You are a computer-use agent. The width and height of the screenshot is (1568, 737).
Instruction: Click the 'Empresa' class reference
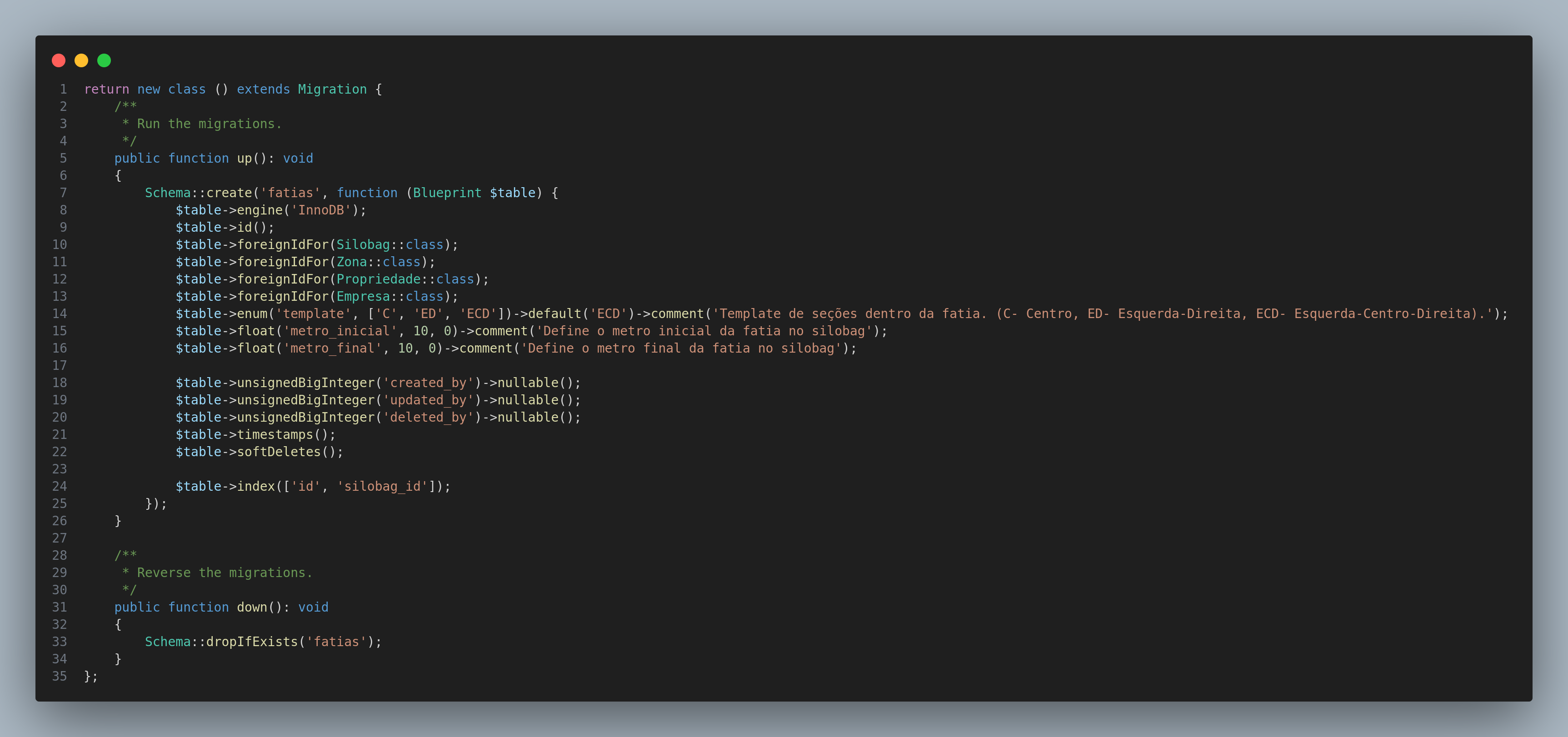click(363, 296)
